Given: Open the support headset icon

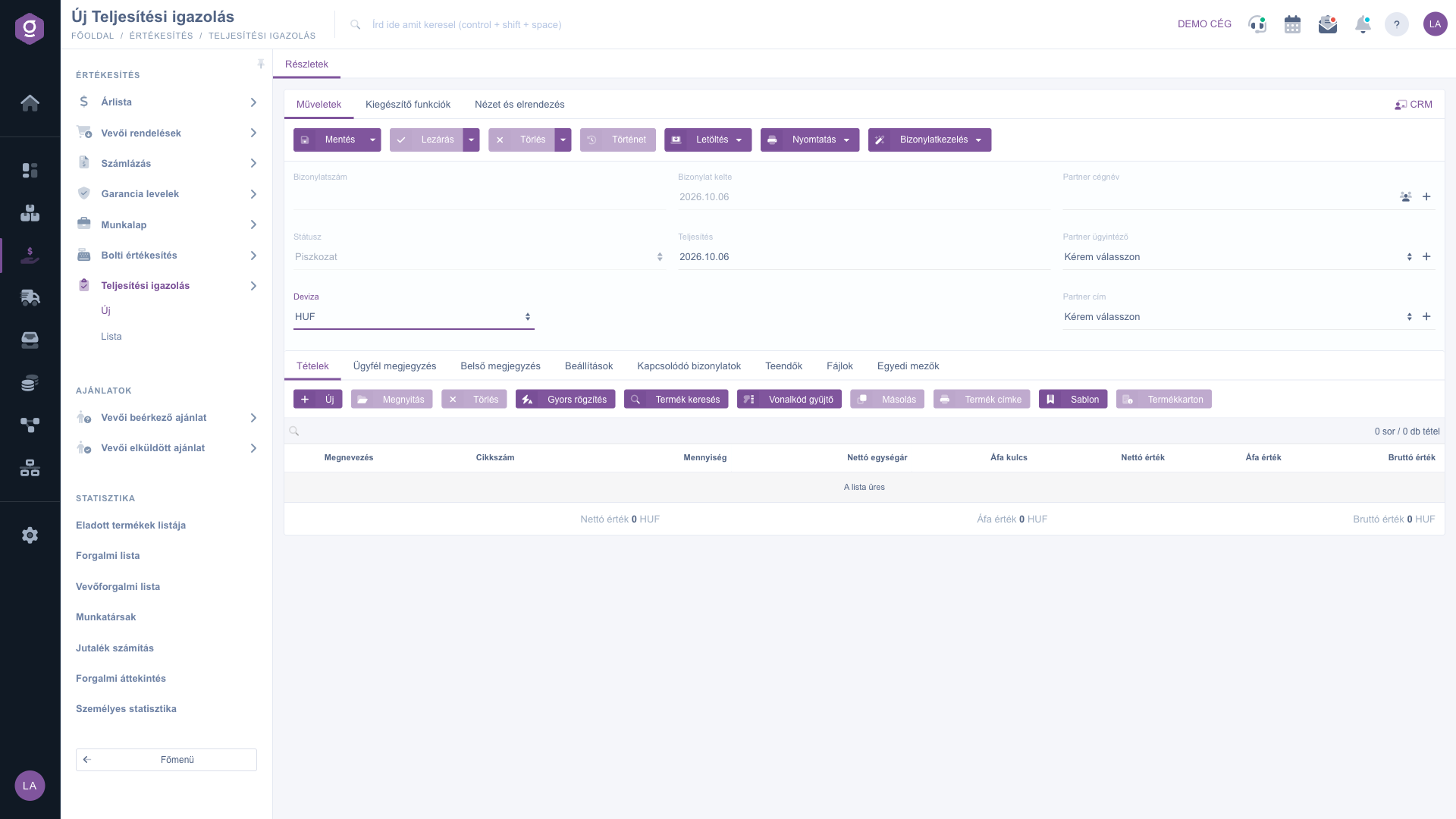Looking at the screenshot, I should pos(1257,24).
